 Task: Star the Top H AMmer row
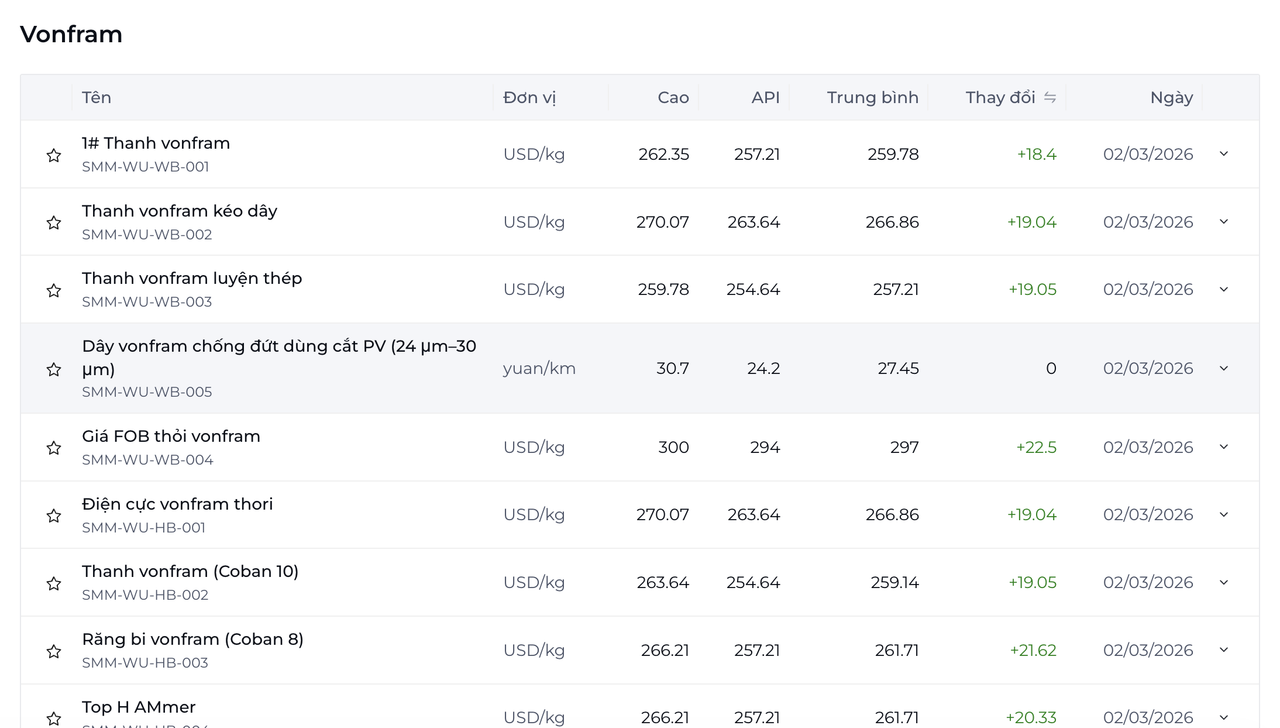54,718
